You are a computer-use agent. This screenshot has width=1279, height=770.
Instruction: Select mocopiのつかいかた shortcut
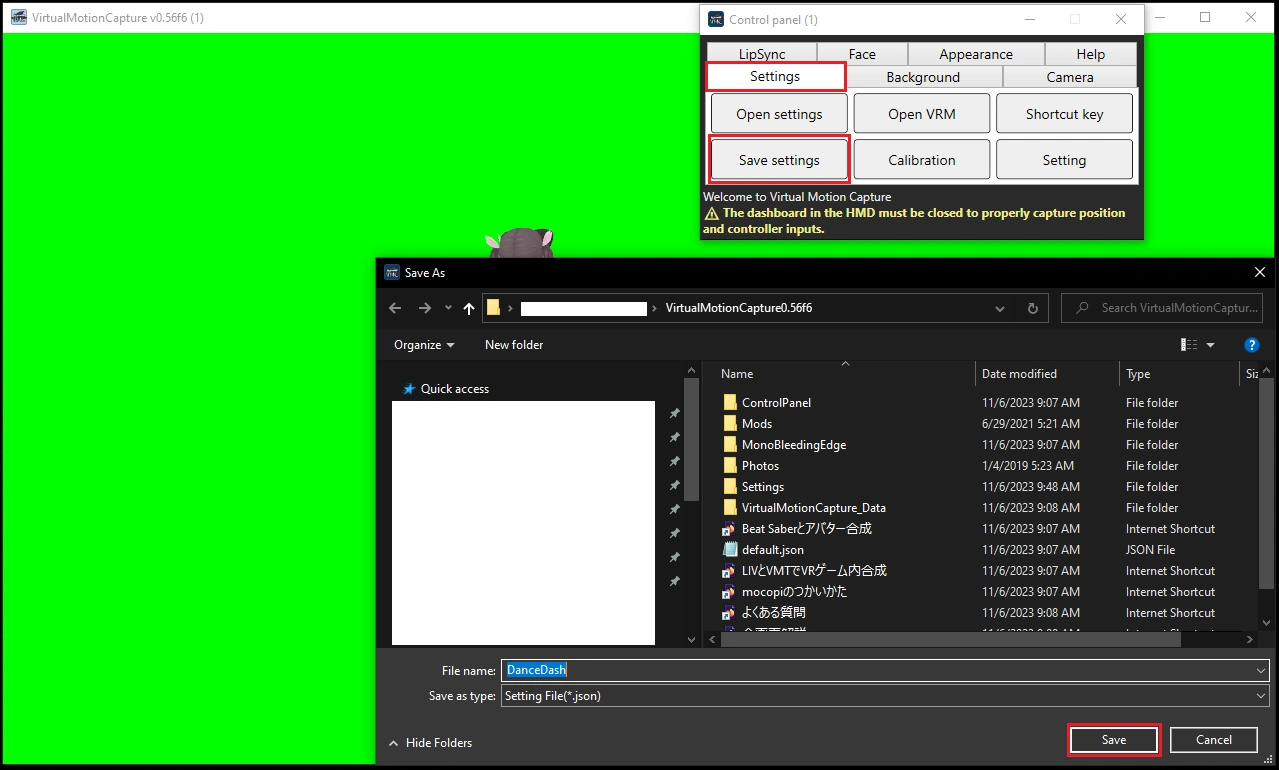tap(794, 592)
